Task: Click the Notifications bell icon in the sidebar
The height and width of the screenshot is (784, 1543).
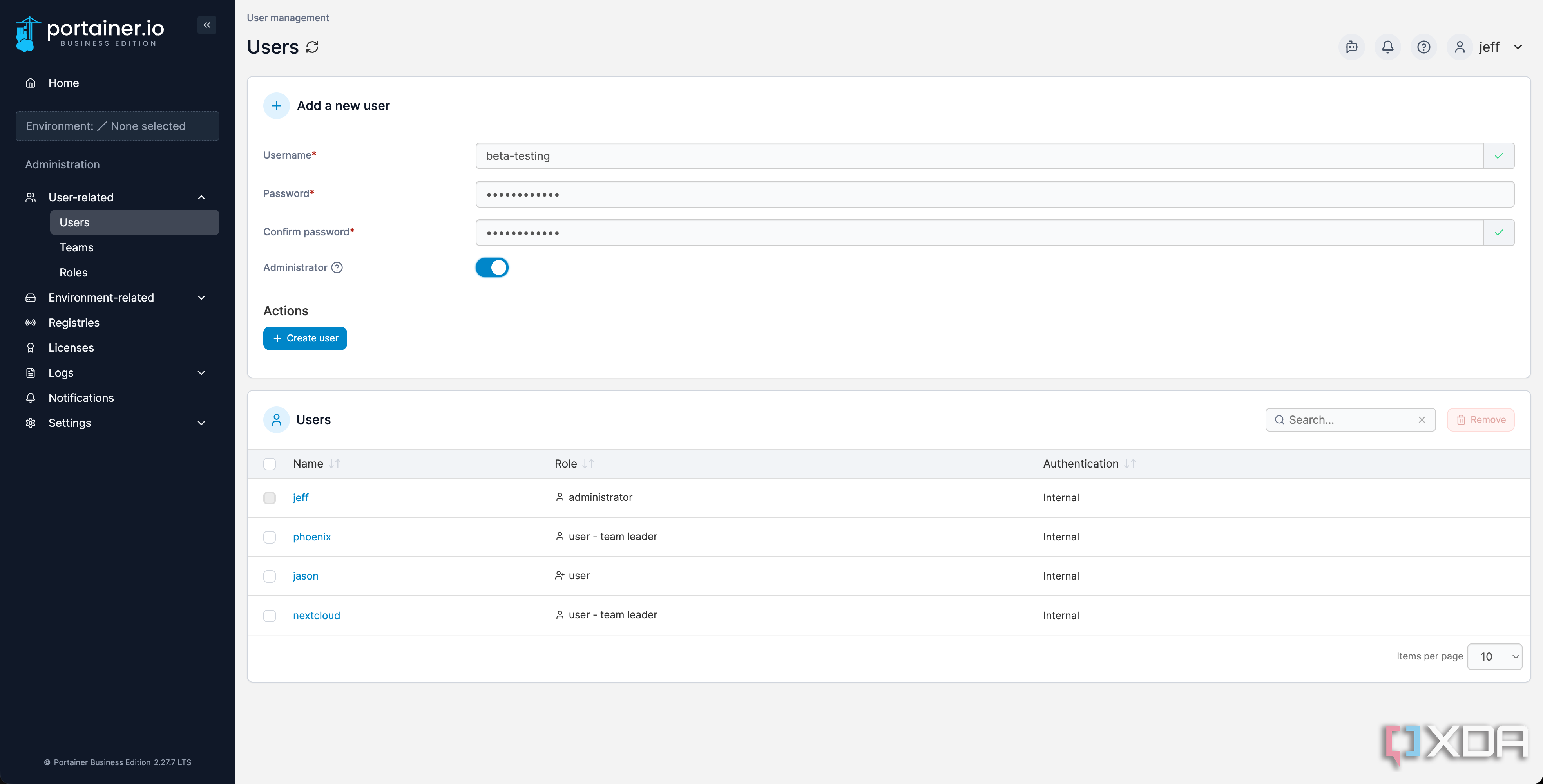Action: (x=31, y=398)
